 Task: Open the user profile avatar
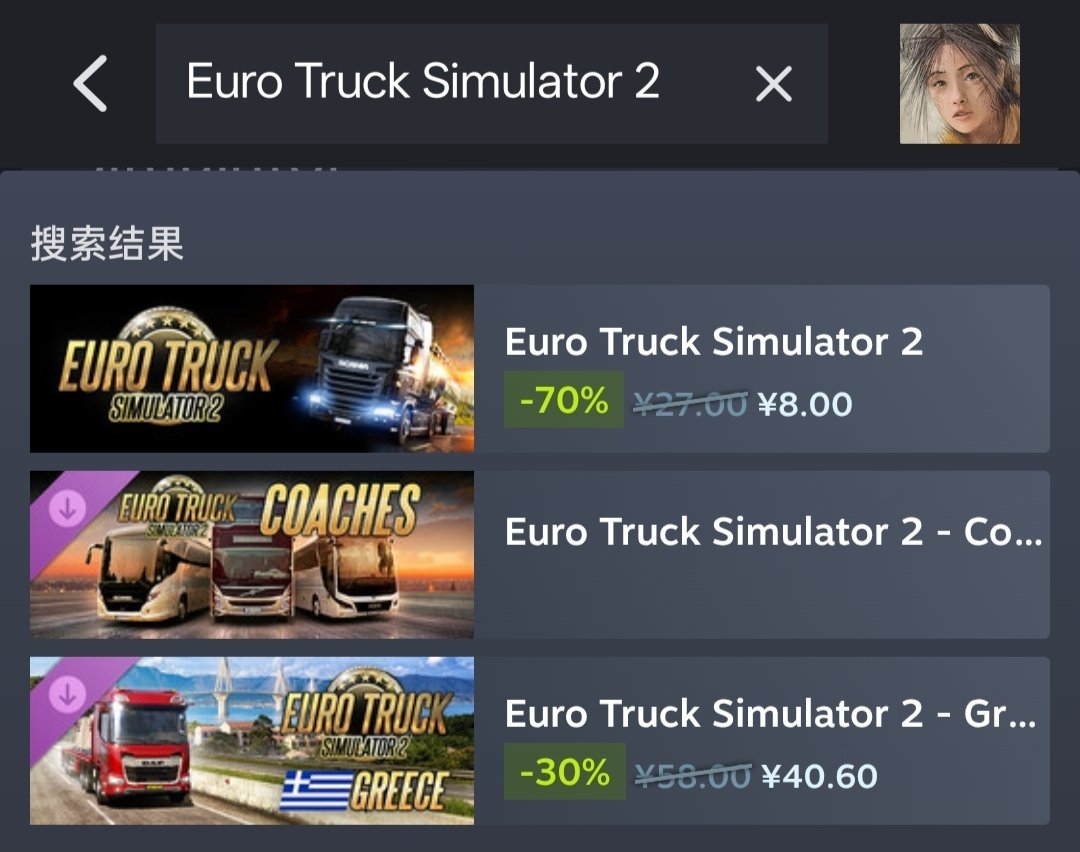pyautogui.click(x=959, y=84)
